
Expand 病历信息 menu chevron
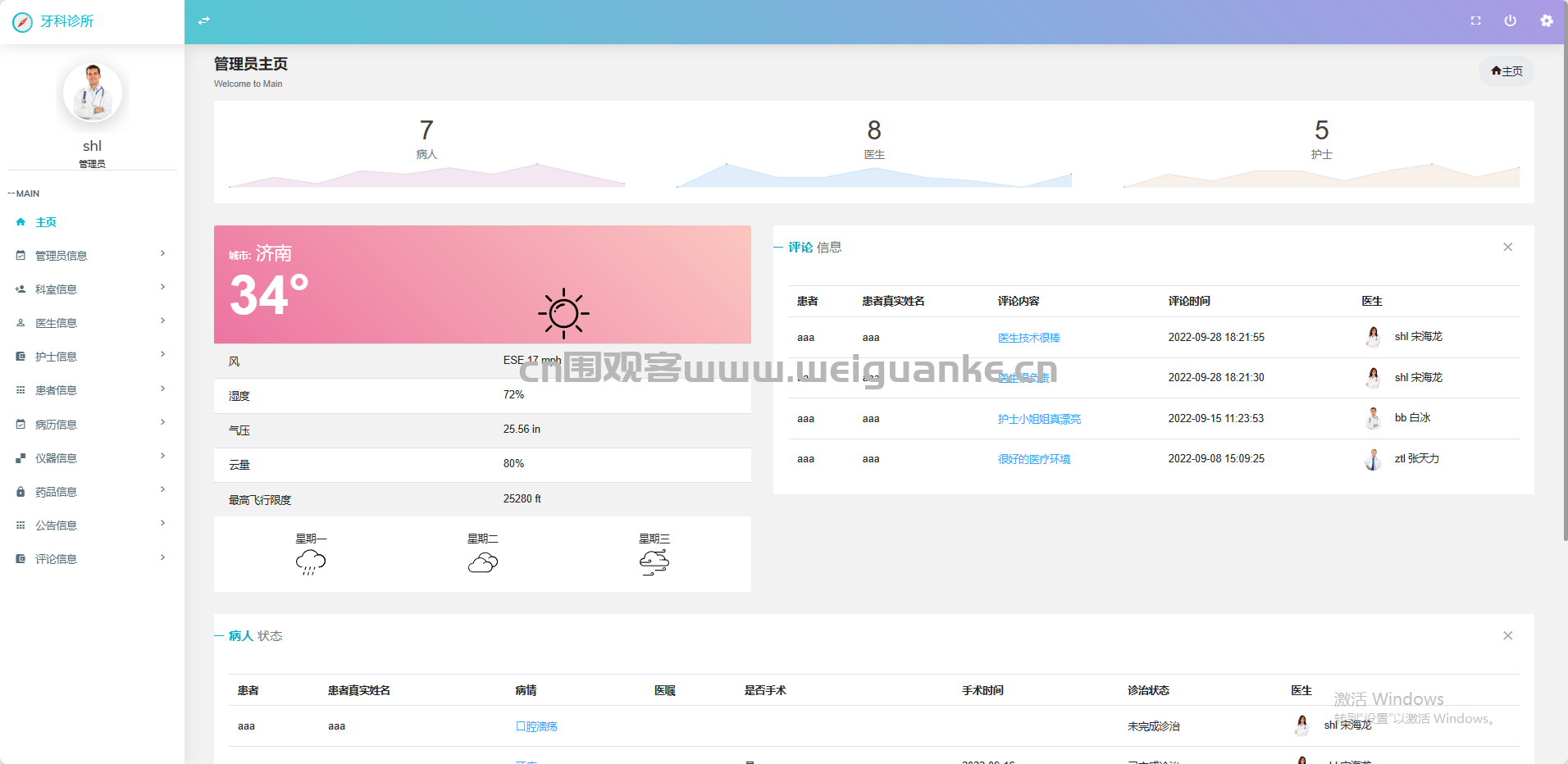click(x=162, y=422)
